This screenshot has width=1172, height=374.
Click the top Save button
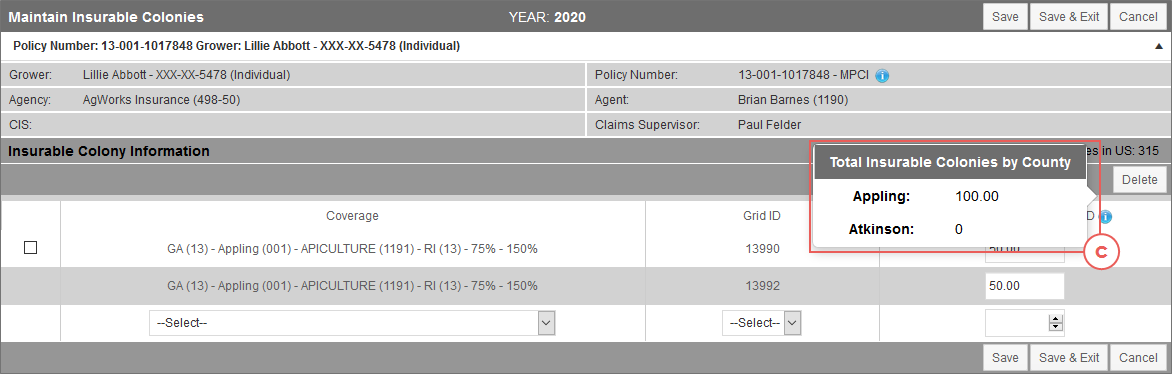(1004, 16)
